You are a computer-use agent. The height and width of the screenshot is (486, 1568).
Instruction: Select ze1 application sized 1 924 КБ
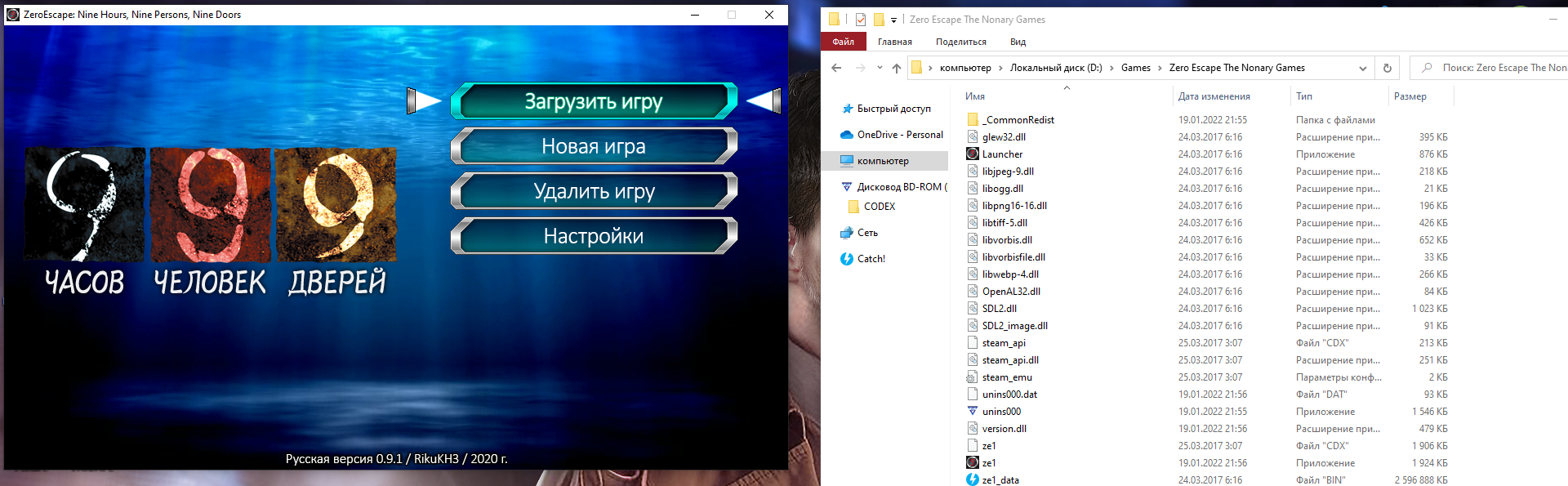[x=989, y=463]
